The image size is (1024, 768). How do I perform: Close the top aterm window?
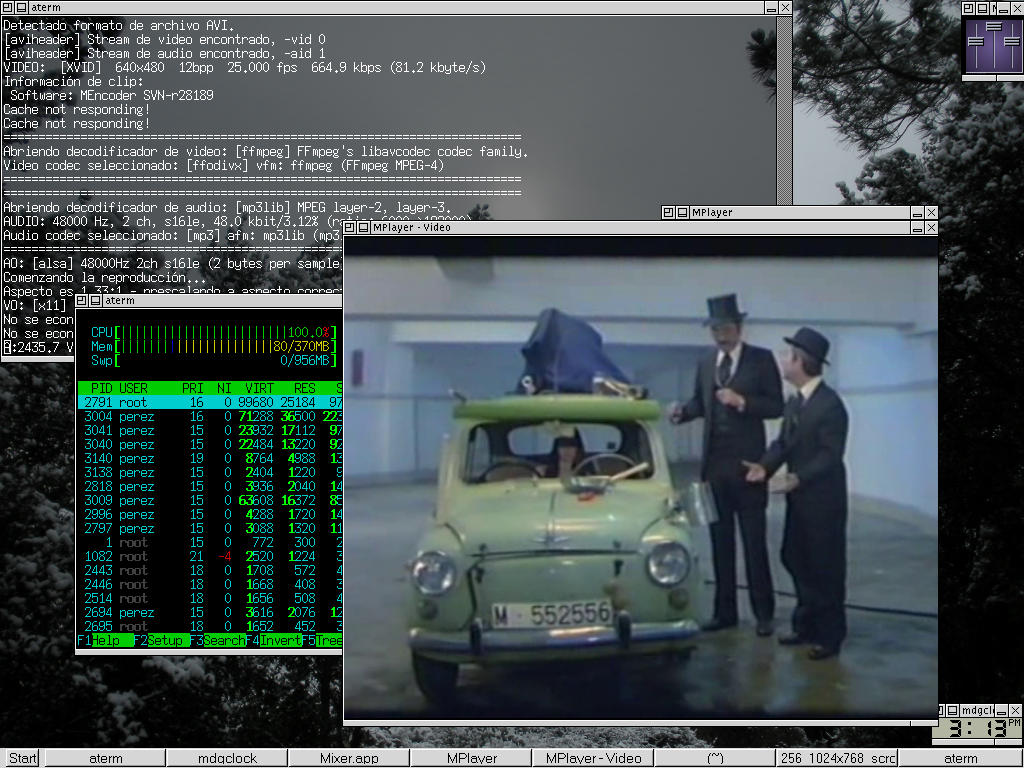click(786, 8)
